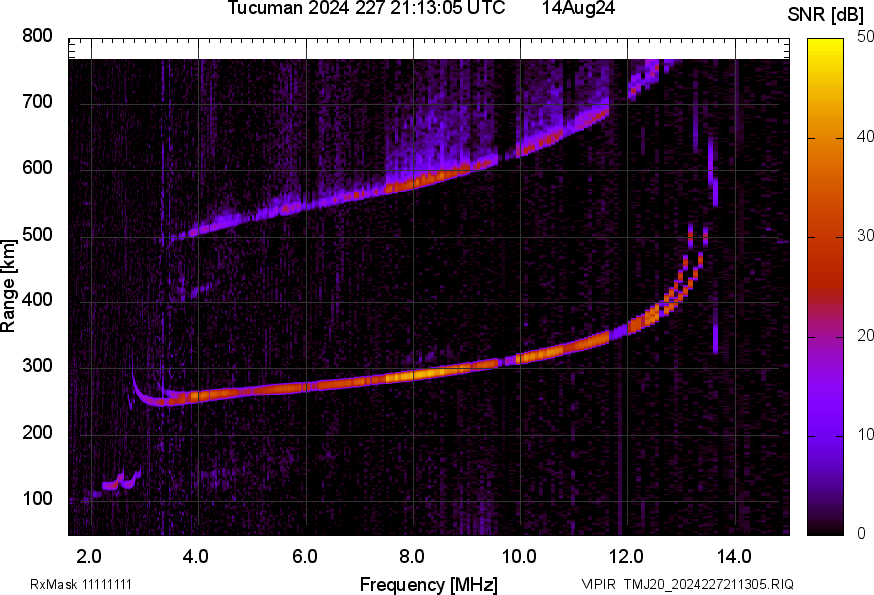This screenshot has height=595, width=874.
Task: Click the range tick label '300'
Action: [x=37, y=366]
